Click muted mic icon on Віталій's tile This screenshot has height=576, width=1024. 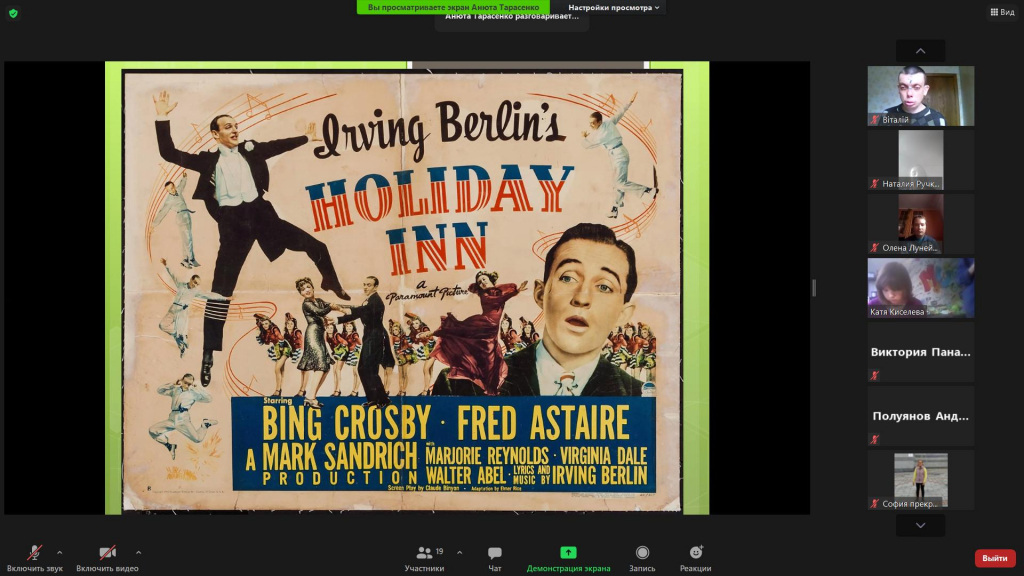coord(874,120)
